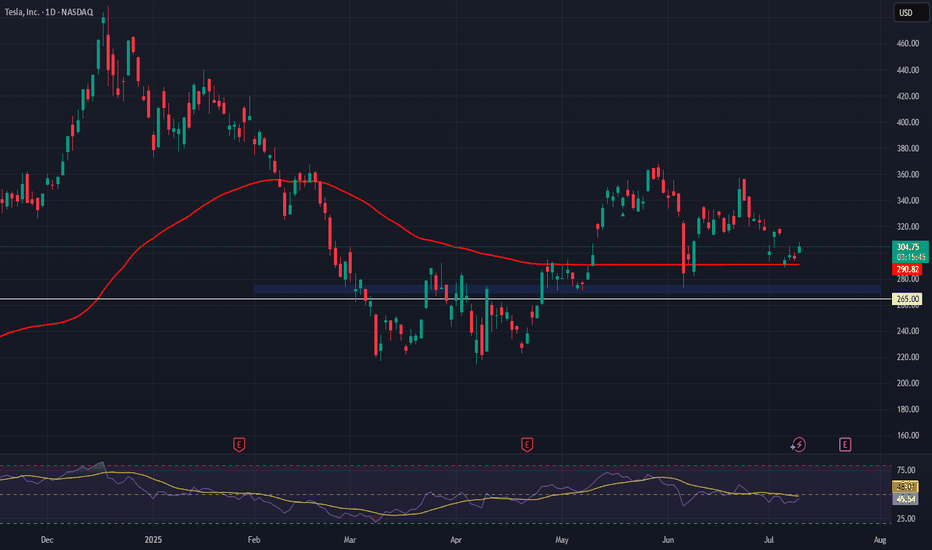The image size is (932, 550).
Task: Click the late-April earnings 'E' marker
Action: (x=527, y=444)
